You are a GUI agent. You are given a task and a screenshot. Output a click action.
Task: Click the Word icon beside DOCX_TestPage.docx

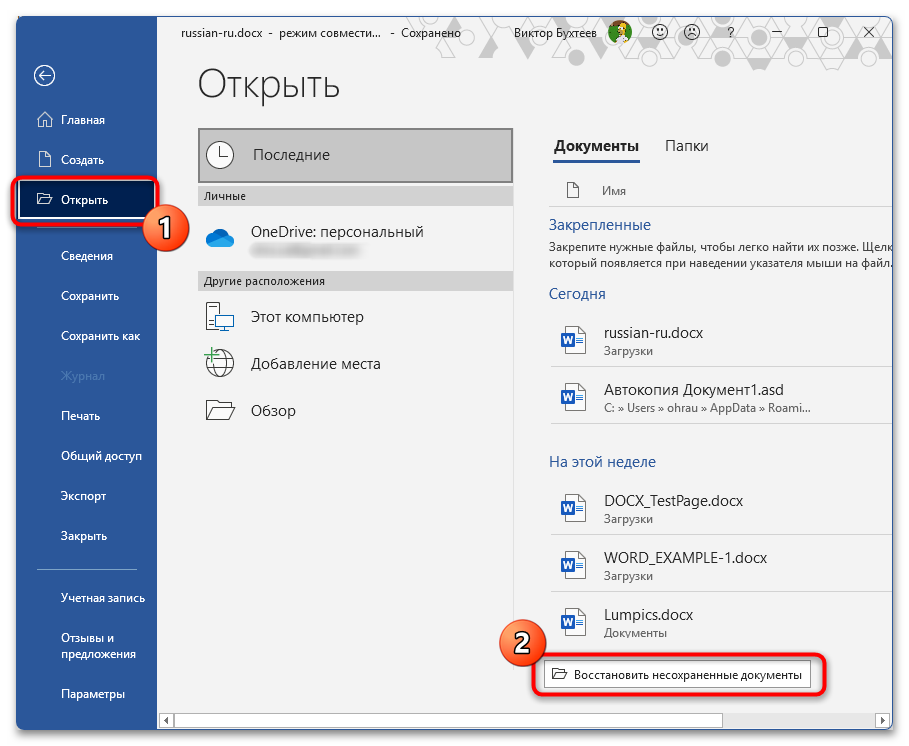point(573,509)
